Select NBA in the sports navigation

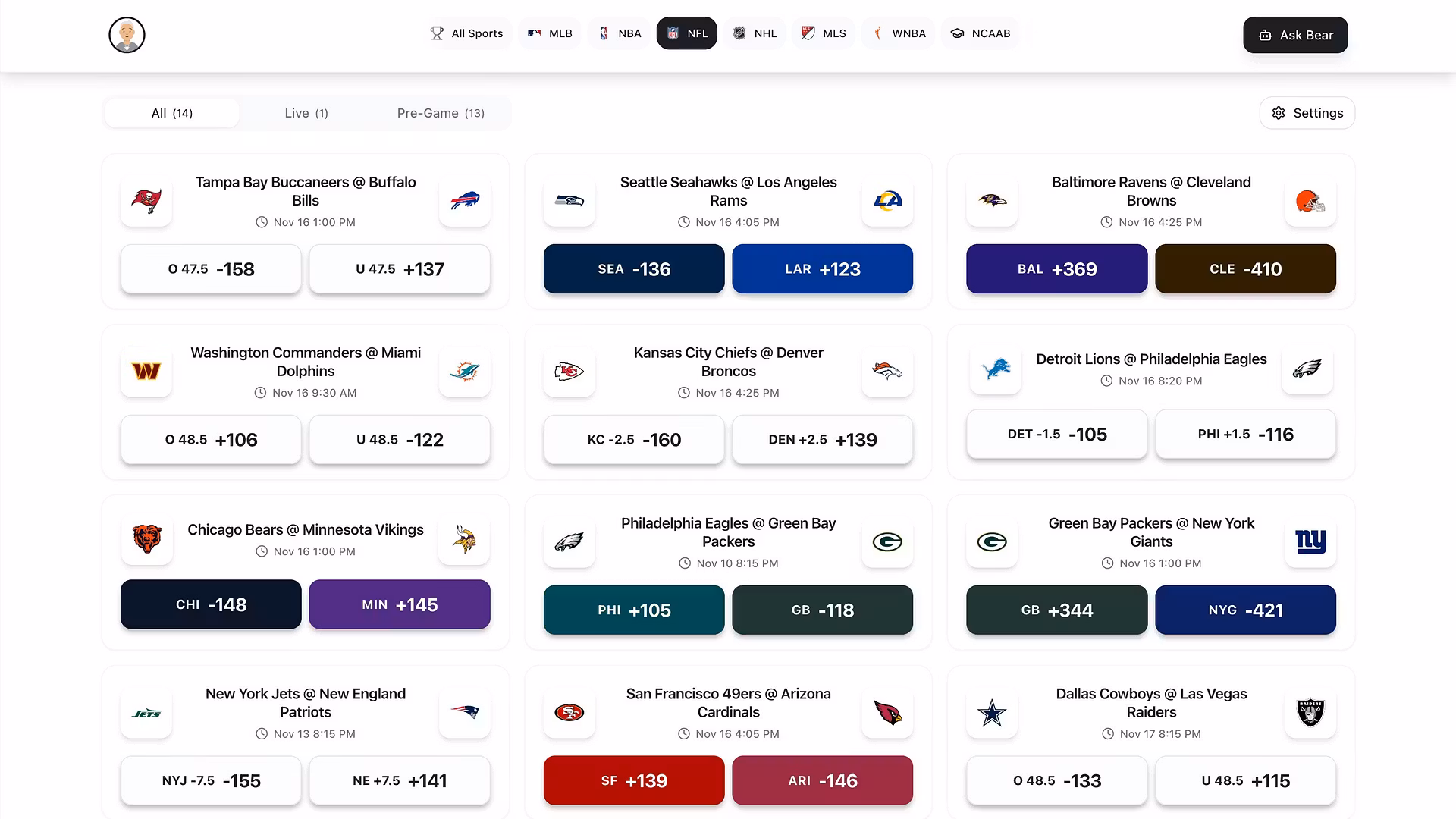620,33
